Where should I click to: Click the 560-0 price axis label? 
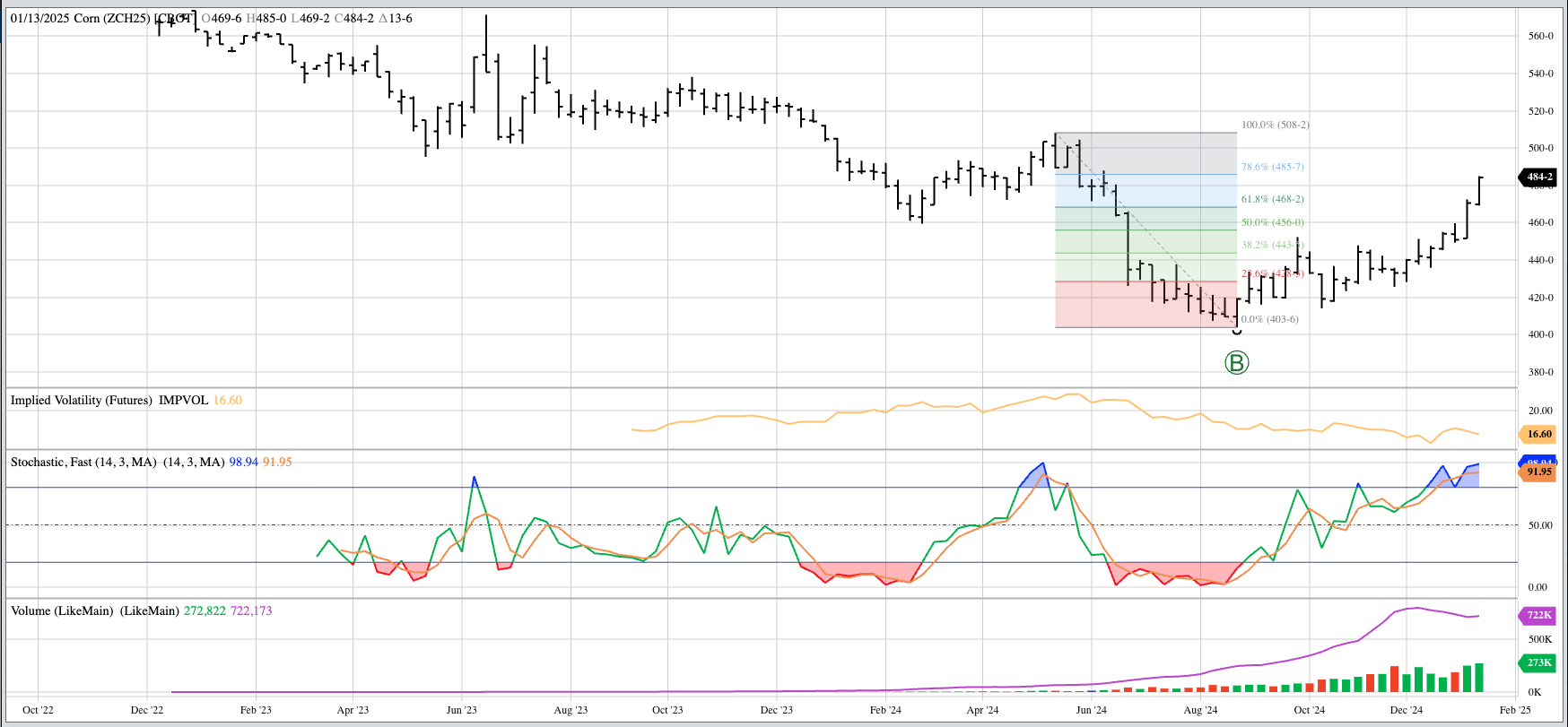pos(1540,37)
